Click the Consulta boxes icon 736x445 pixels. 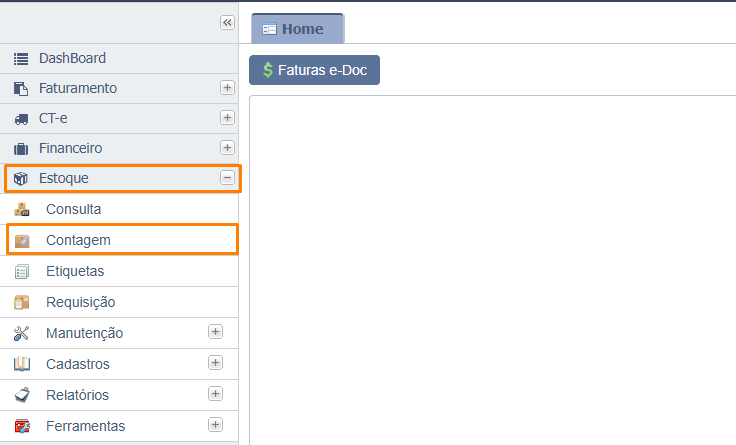coord(22,209)
